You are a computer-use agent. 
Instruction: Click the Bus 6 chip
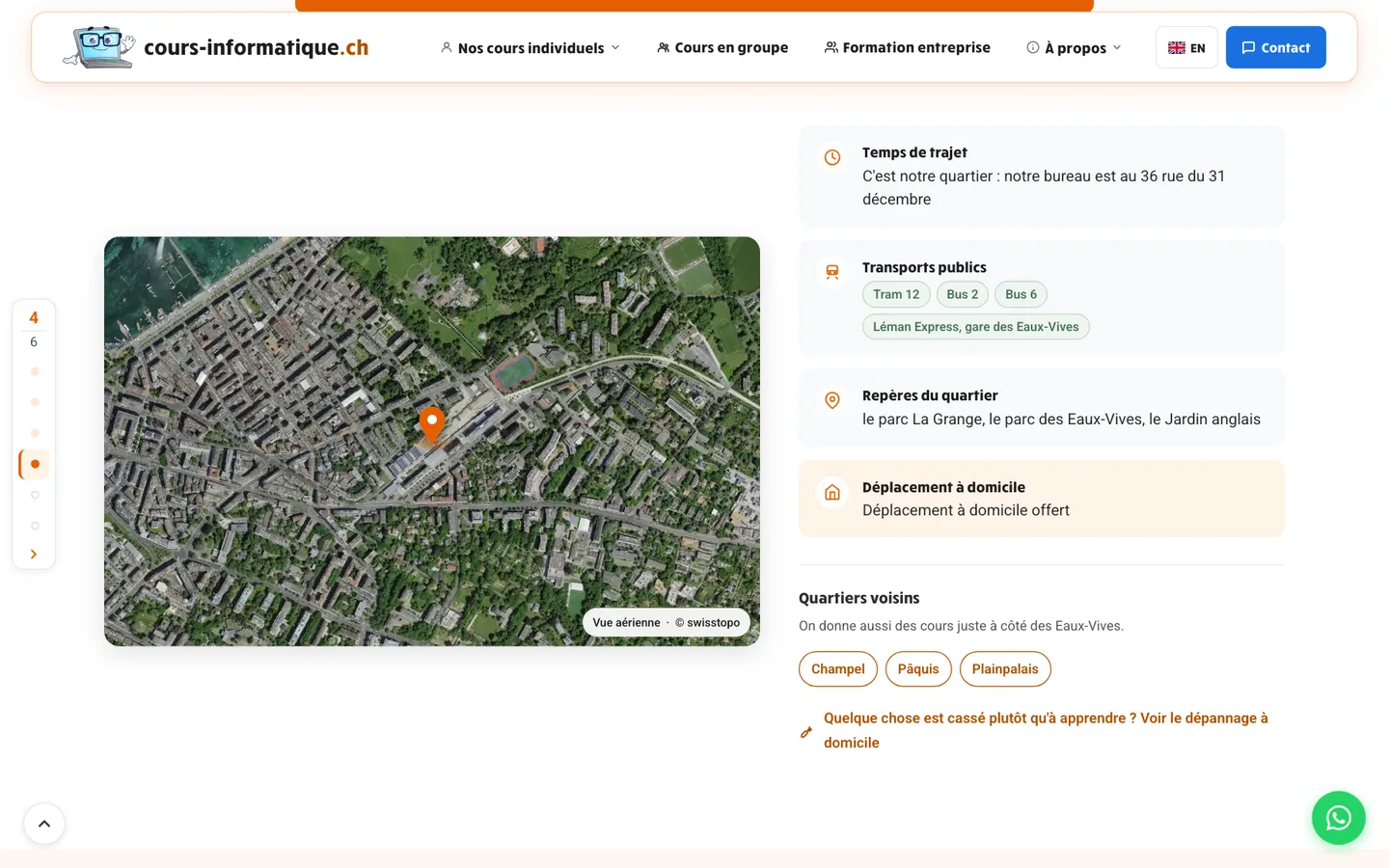pos(1021,294)
